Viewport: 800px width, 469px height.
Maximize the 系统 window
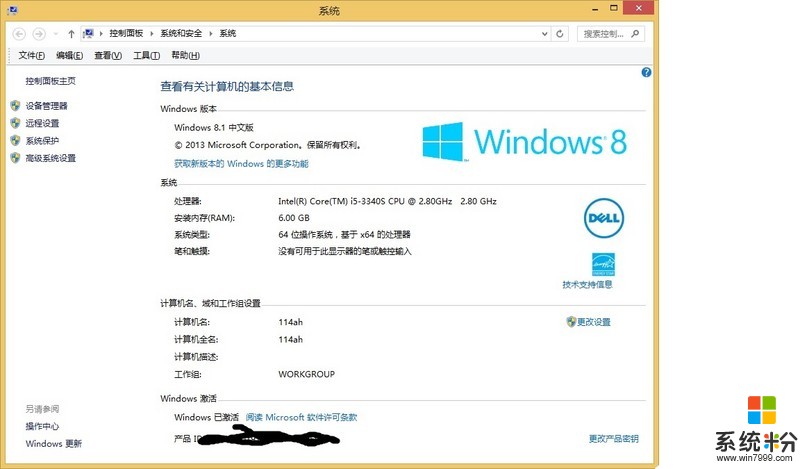[614, 8]
